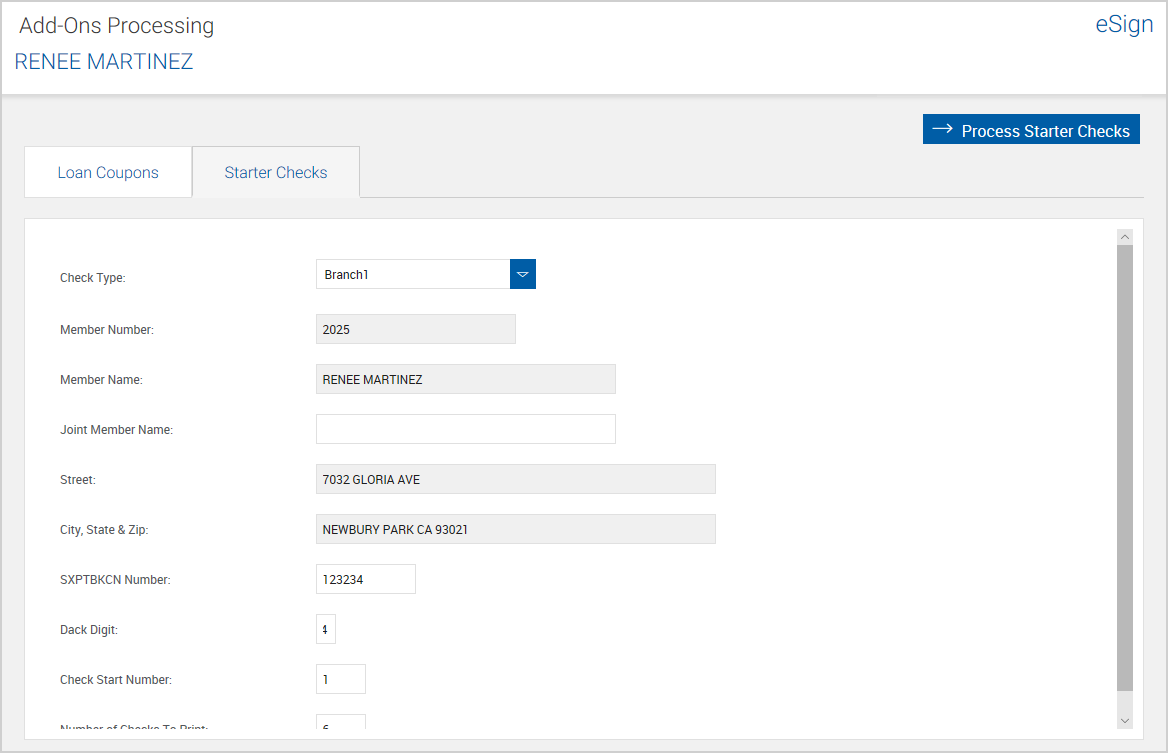Switch to the Loan Coupons tab
The image size is (1168, 753).
[x=108, y=172]
